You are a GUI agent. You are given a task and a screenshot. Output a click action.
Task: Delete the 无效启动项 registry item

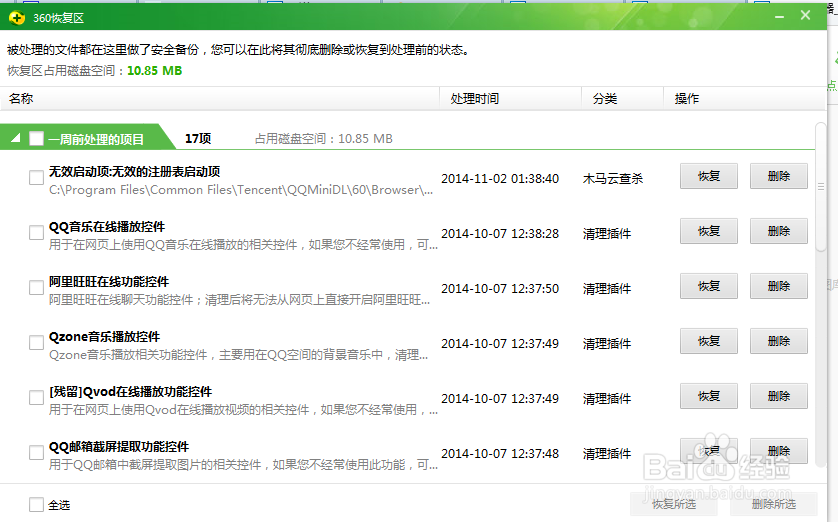[x=779, y=176]
